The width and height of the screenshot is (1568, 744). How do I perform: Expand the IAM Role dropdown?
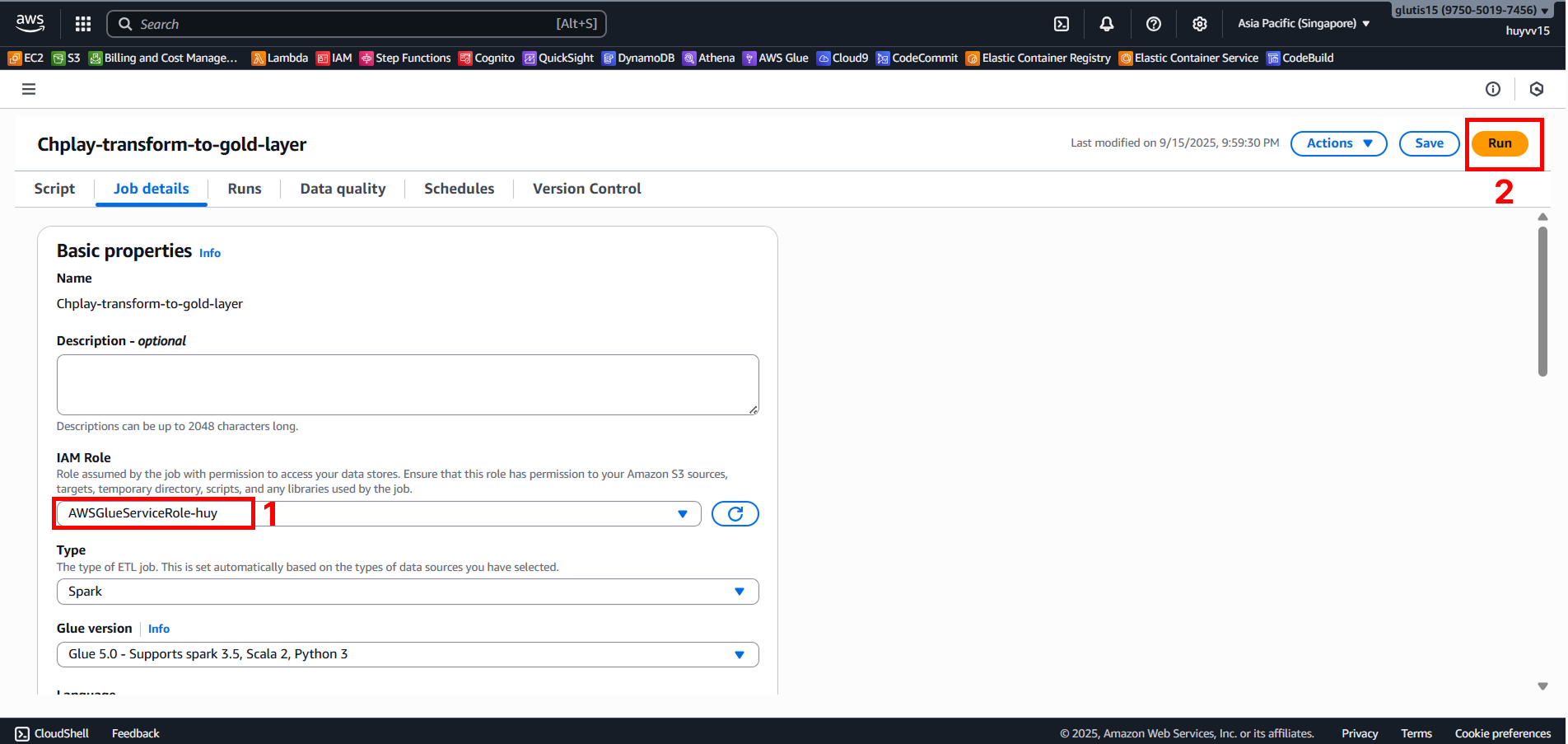point(682,513)
